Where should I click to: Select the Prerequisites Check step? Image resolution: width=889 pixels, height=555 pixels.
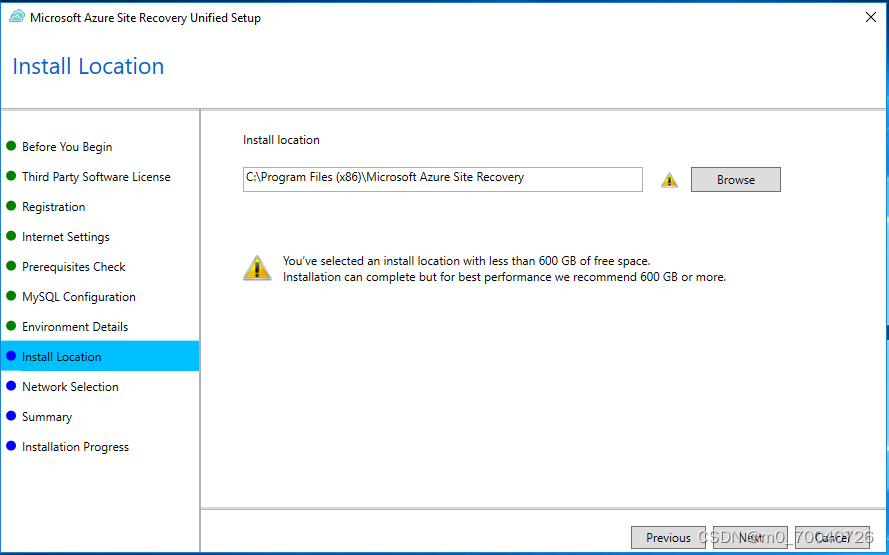(74, 267)
